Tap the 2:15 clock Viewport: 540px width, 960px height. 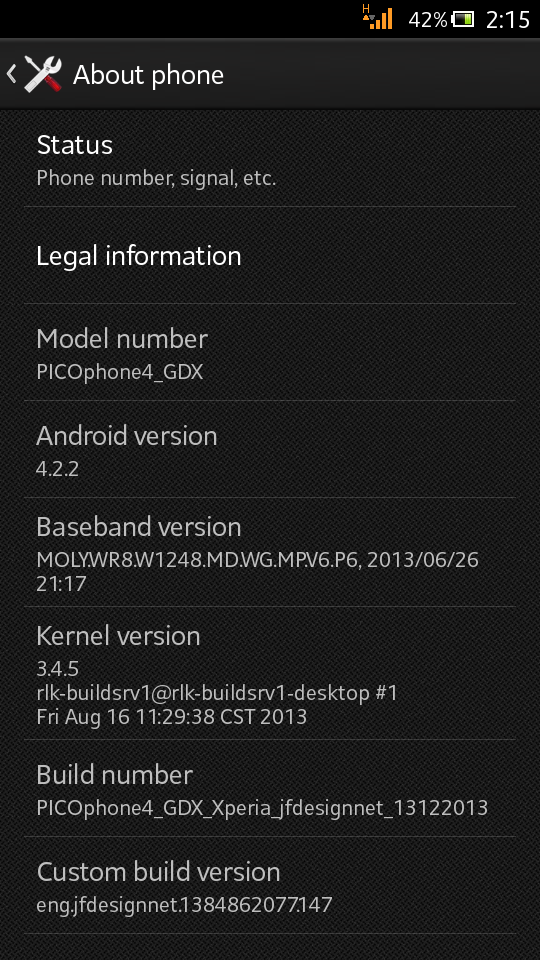pos(508,20)
